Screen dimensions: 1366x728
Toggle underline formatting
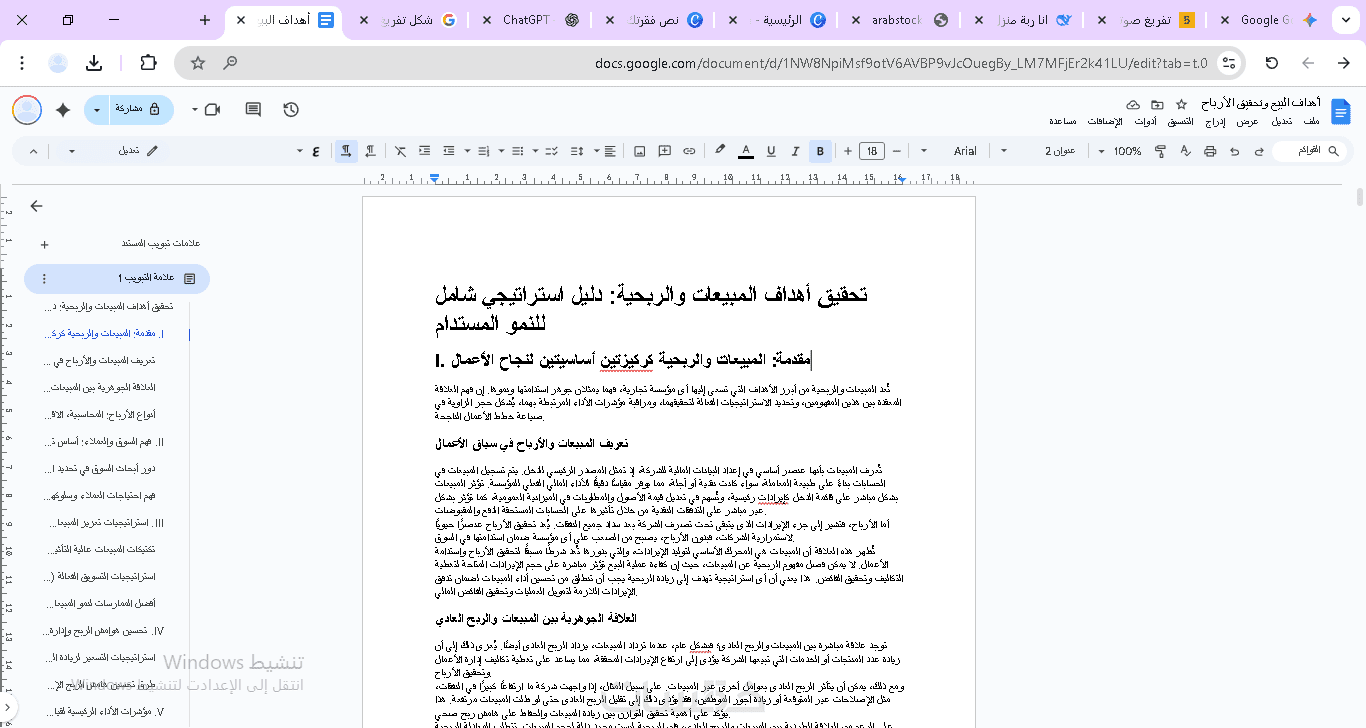pyautogui.click(x=771, y=151)
